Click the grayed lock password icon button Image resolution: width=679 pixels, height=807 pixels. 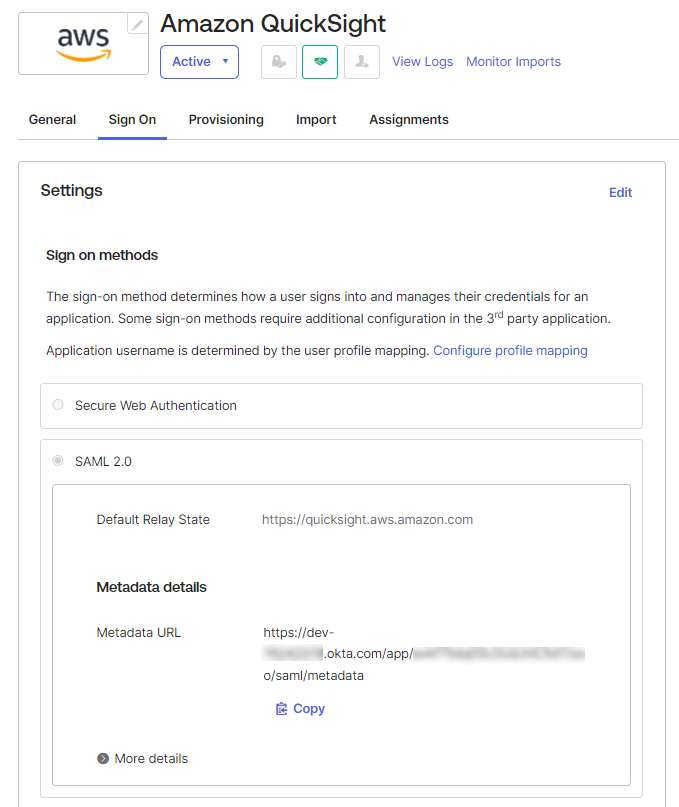tap(278, 62)
